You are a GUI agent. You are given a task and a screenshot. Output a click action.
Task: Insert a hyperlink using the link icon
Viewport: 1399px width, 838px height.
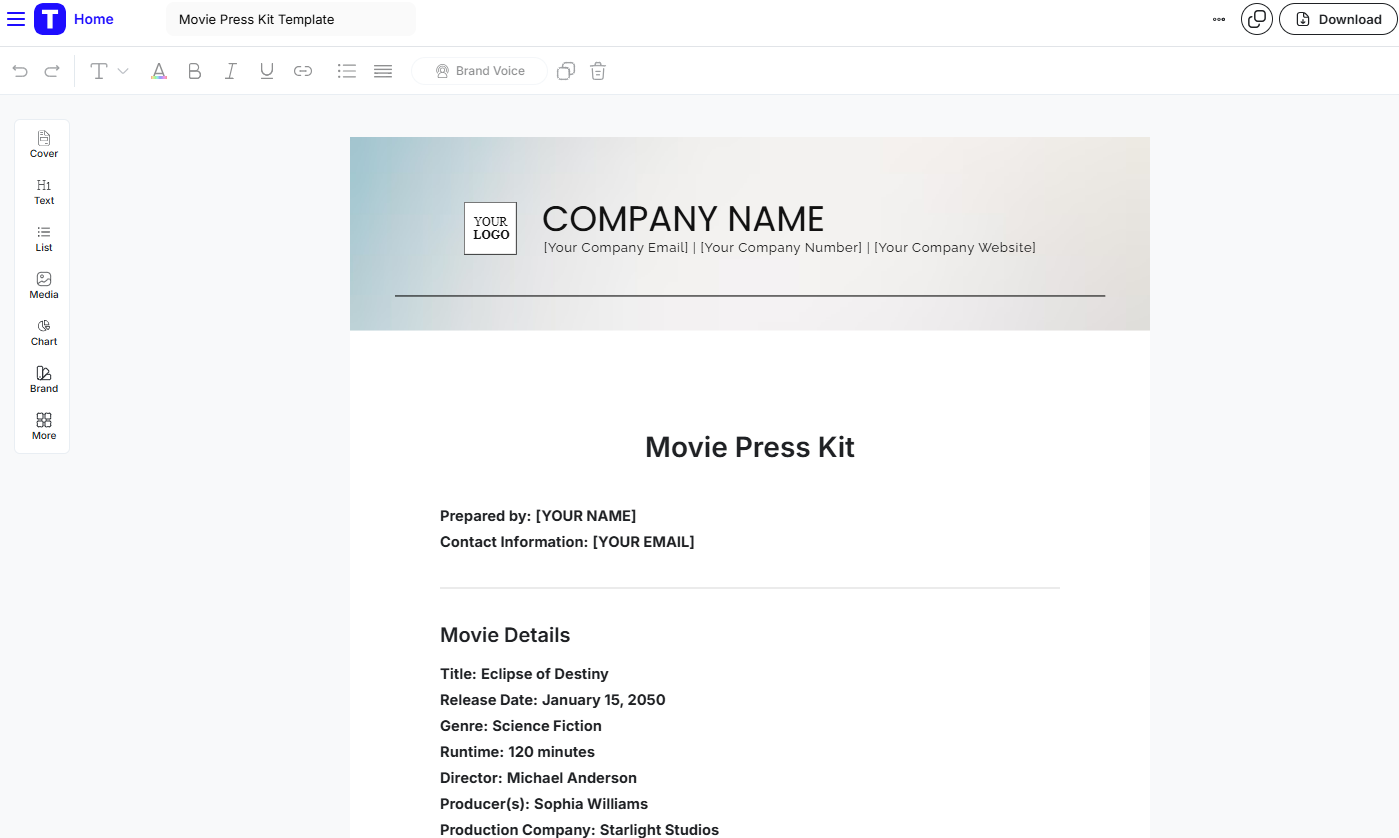303,70
